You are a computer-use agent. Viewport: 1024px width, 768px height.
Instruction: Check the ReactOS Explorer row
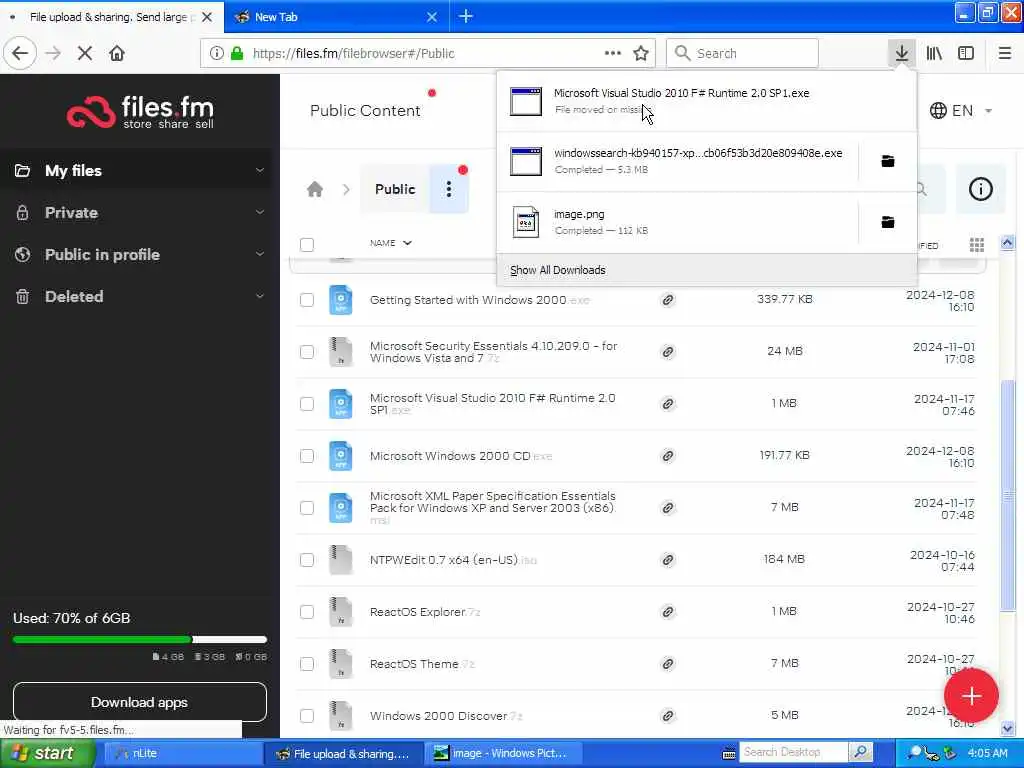coord(307,612)
